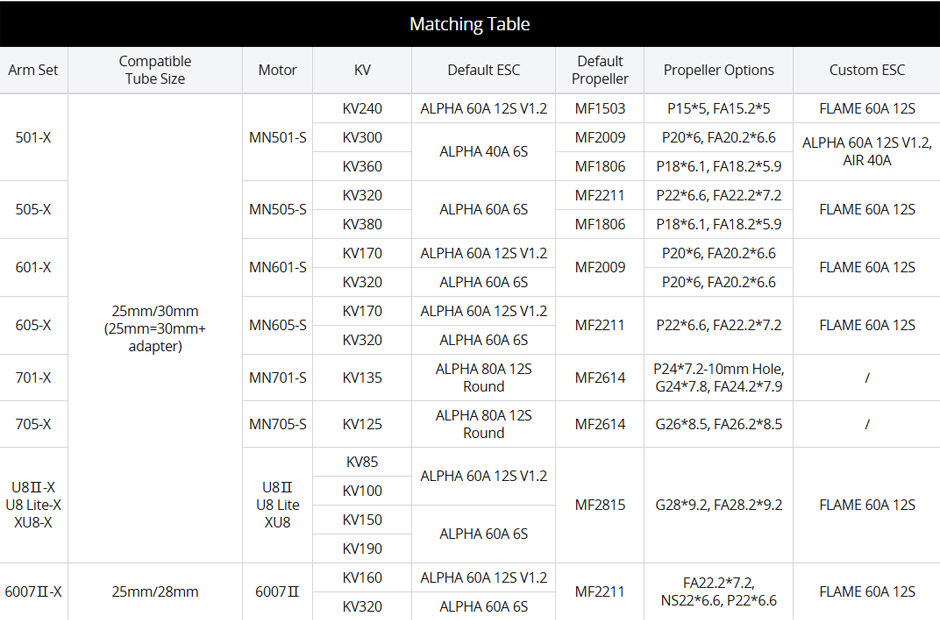Select the MF1503 propeller cell

(x=599, y=108)
